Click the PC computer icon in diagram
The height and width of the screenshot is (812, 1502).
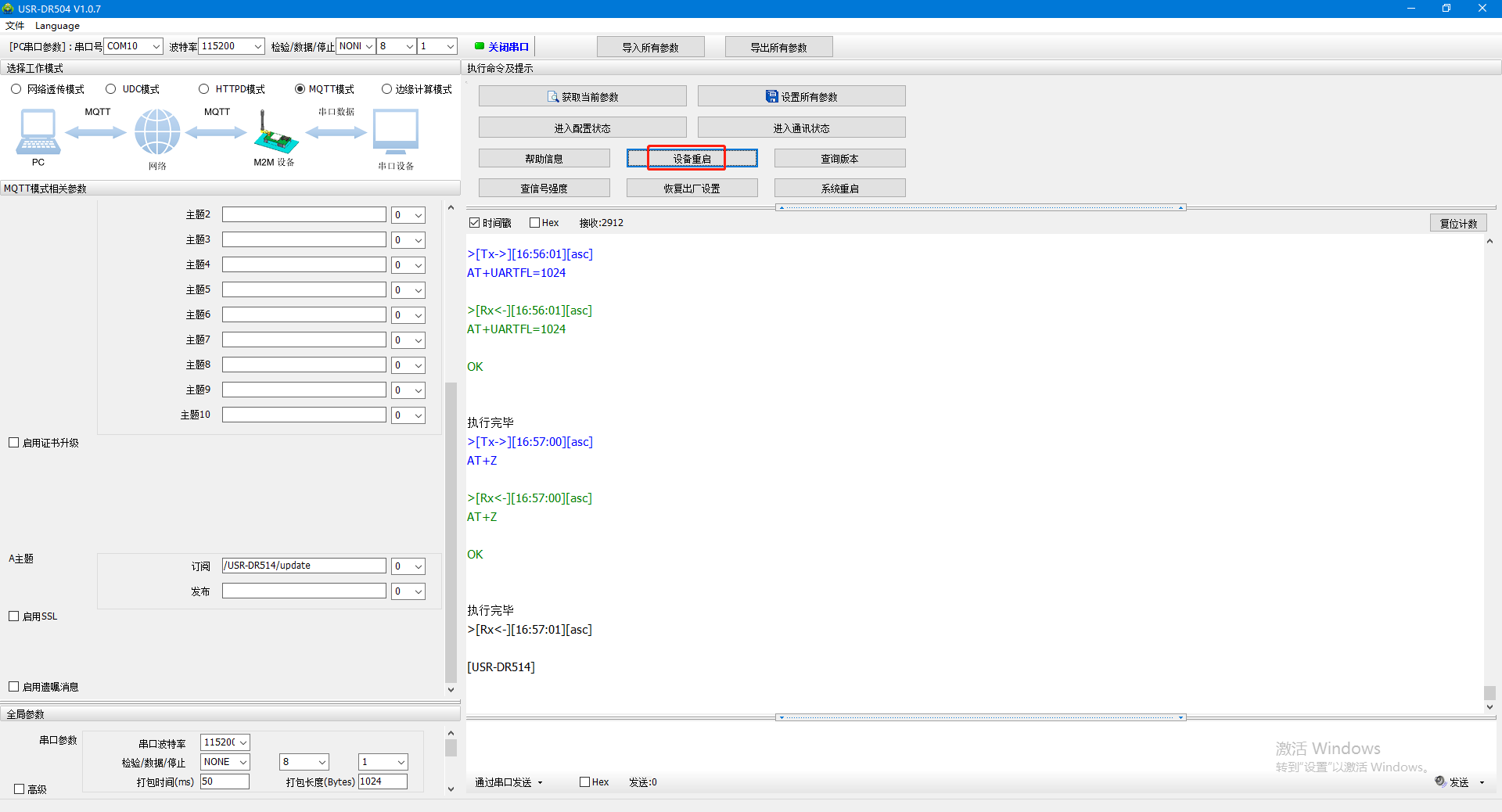point(38,131)
